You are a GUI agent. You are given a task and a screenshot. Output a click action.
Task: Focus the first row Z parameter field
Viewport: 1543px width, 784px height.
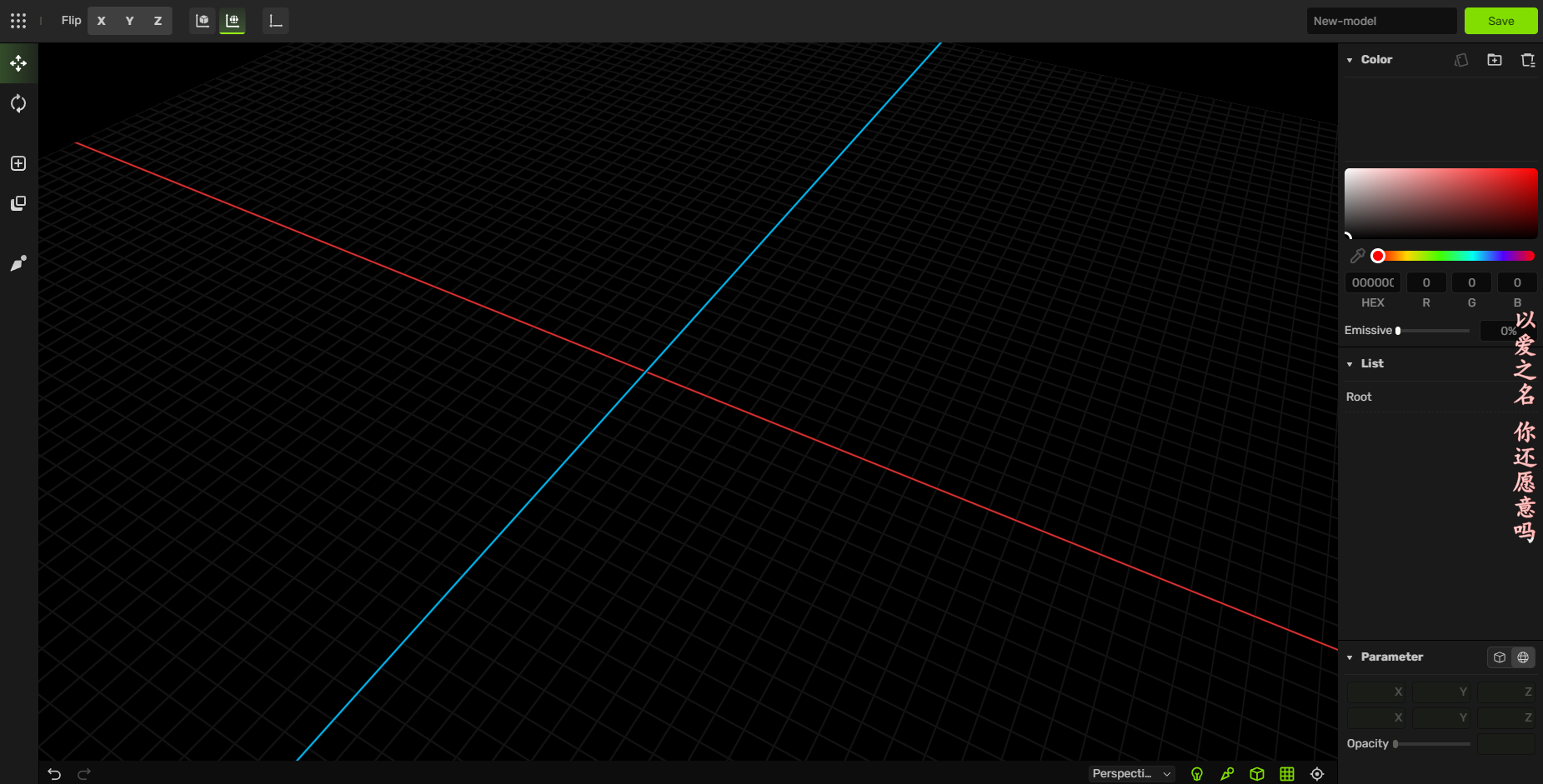[1506, 692]
